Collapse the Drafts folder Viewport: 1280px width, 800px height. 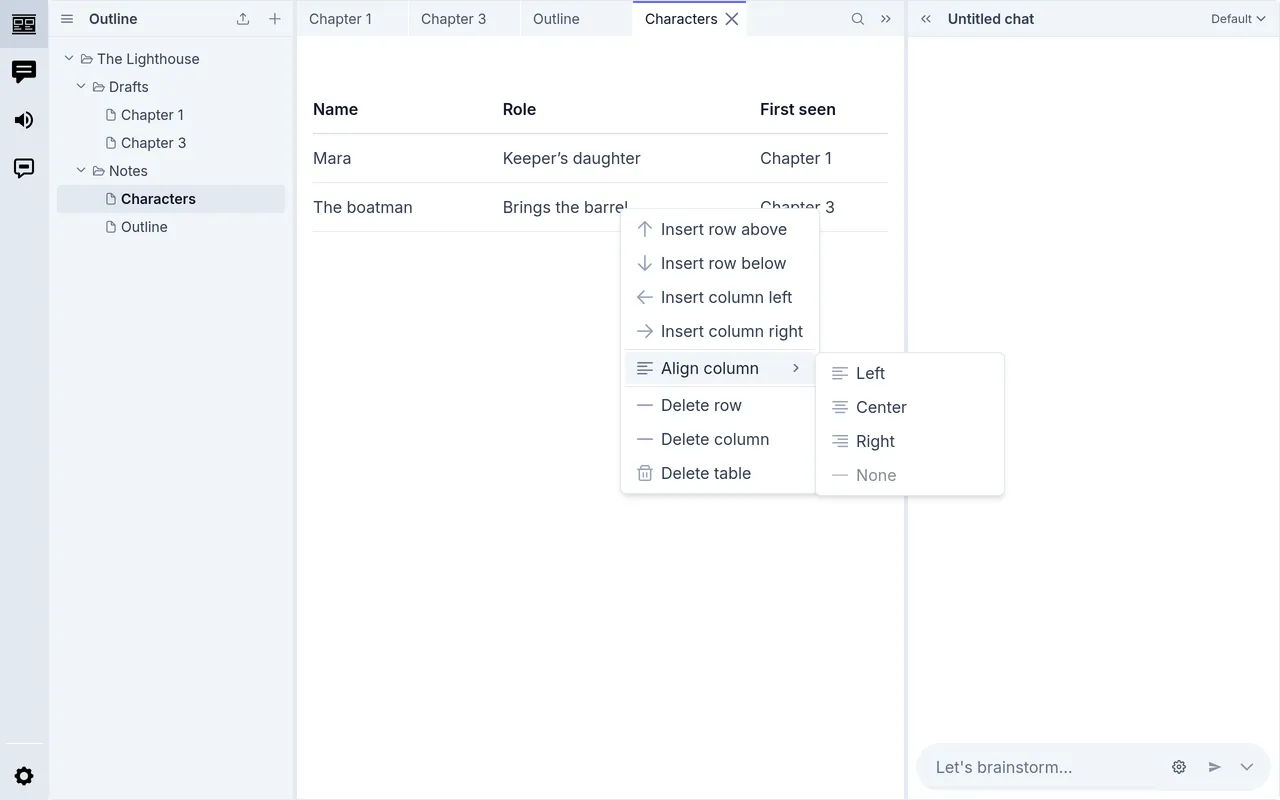point(81,87)
